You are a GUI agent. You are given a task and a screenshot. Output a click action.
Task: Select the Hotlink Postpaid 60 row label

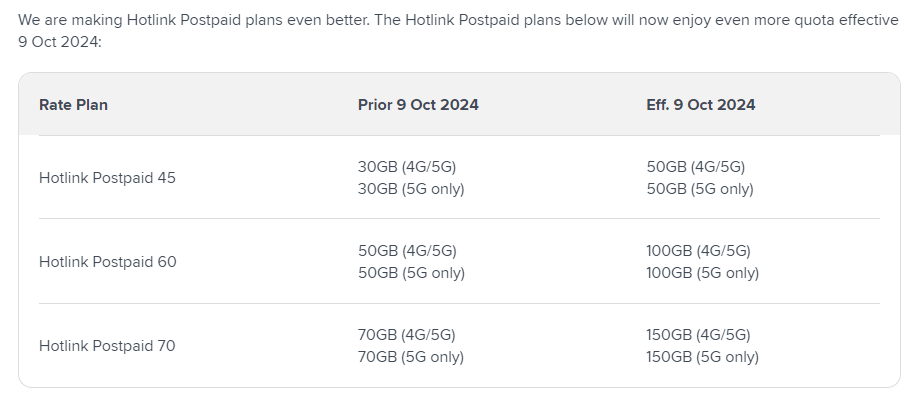pyautogui.click(x=108, y=262)
